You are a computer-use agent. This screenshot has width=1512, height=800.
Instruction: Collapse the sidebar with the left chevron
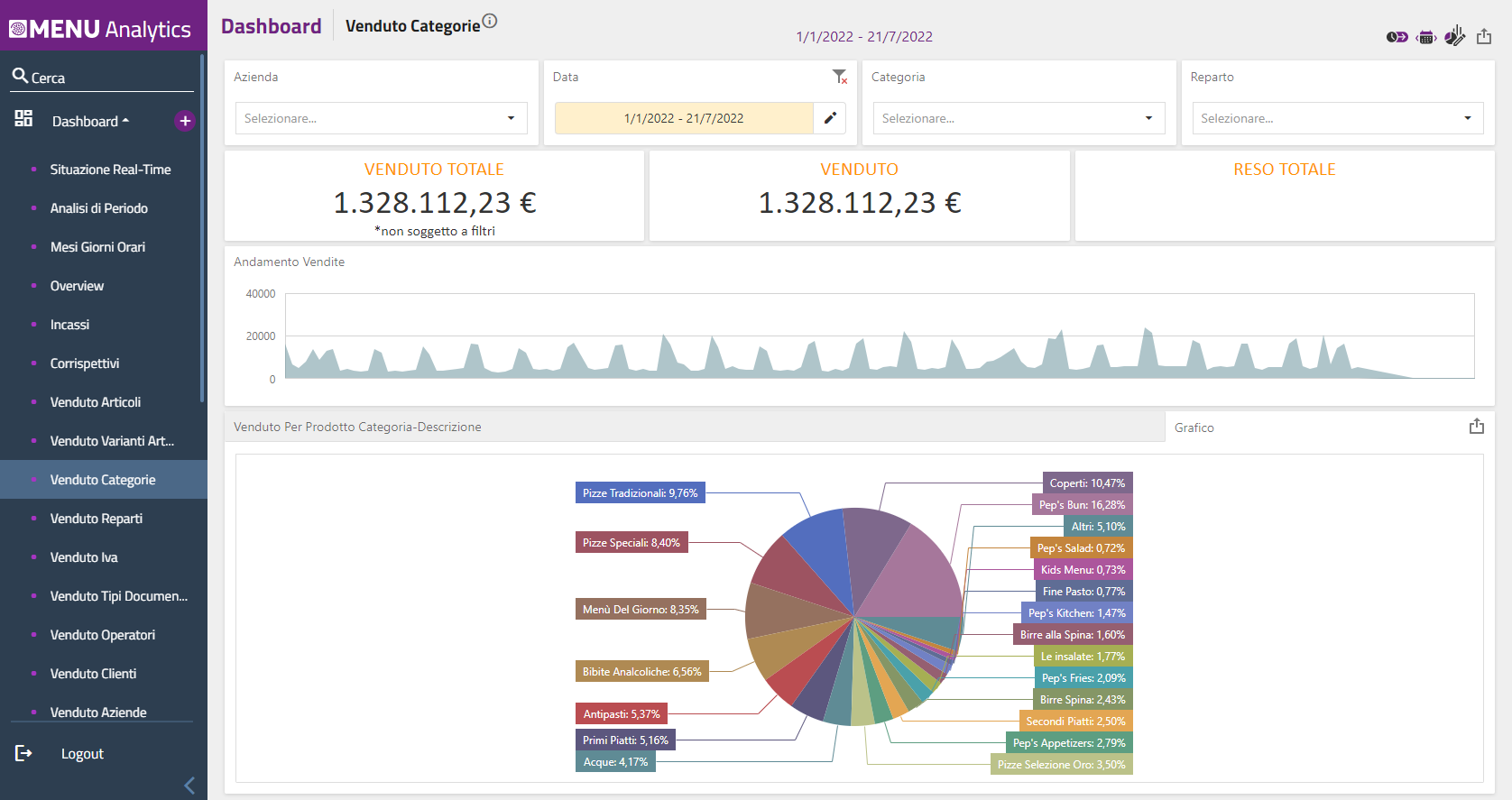click(189, 786)
